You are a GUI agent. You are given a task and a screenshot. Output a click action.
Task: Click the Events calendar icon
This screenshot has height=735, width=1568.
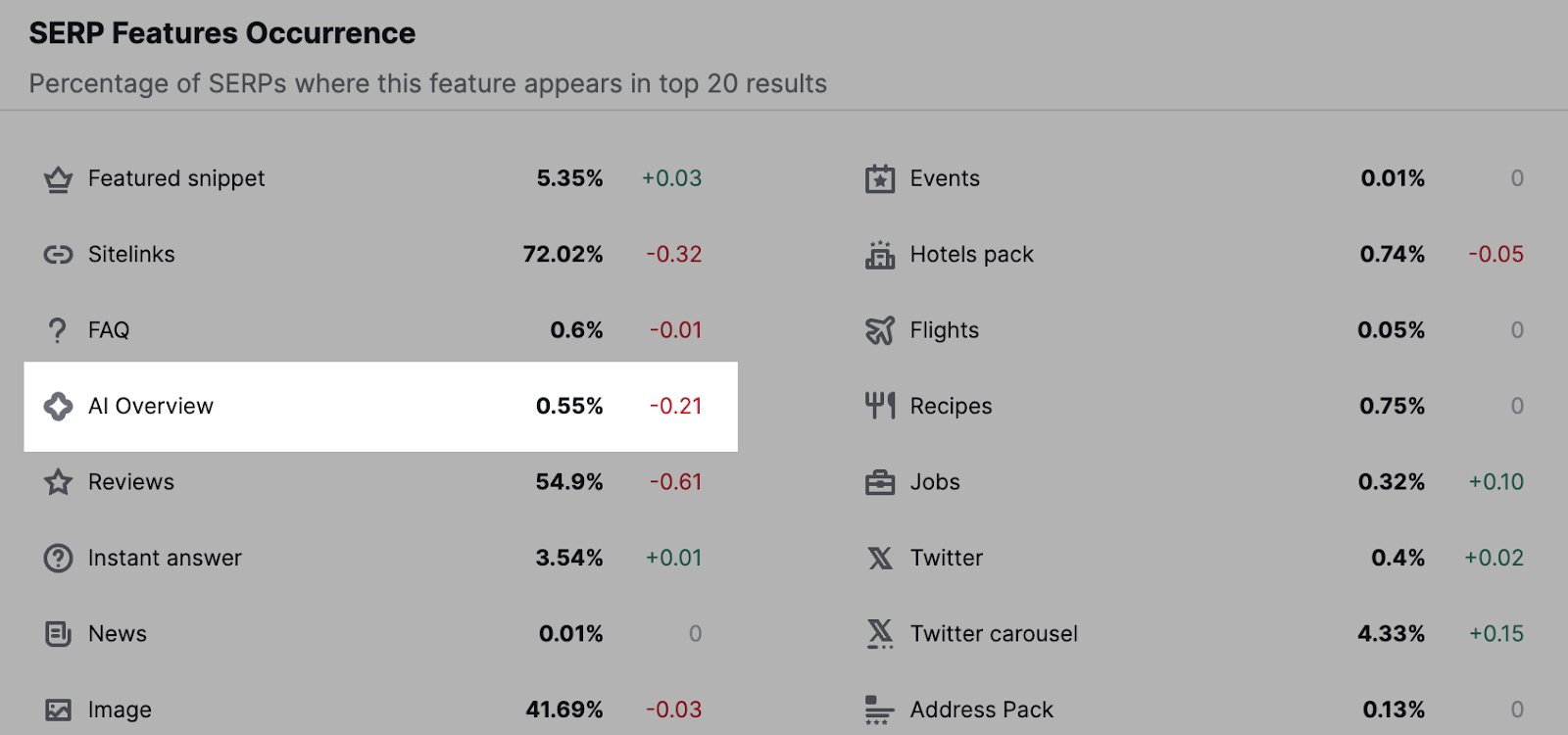click(x=880, y=178)
